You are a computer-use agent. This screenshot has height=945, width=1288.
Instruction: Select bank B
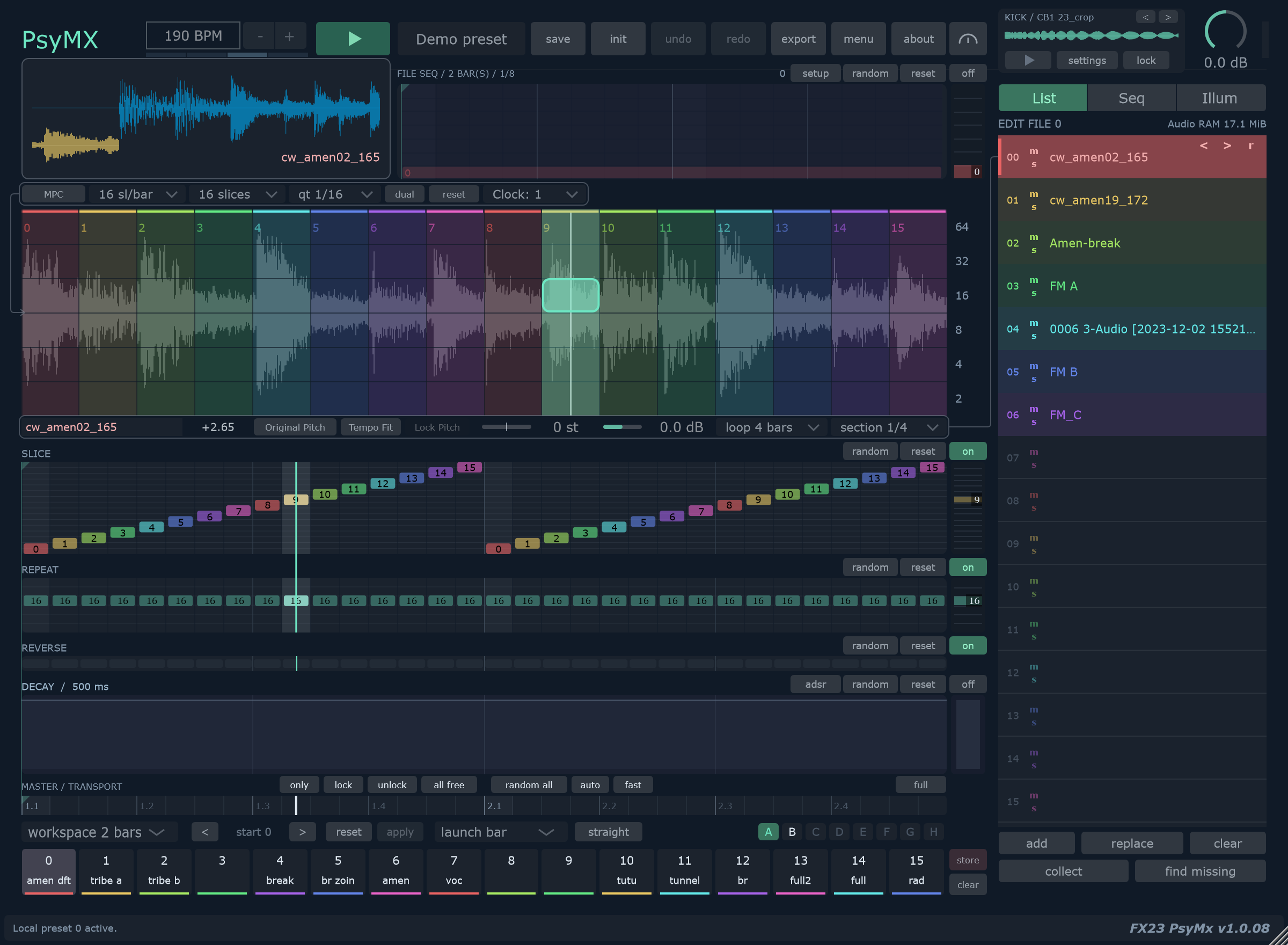(x=792, y=832)
